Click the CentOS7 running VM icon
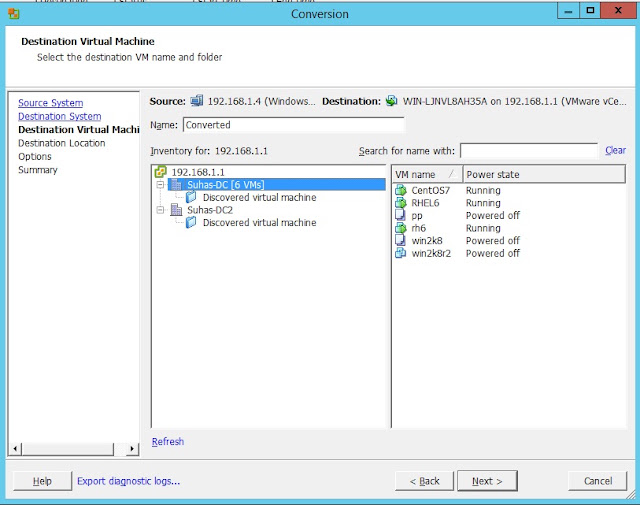640x505 pixels. coord(401,190)
